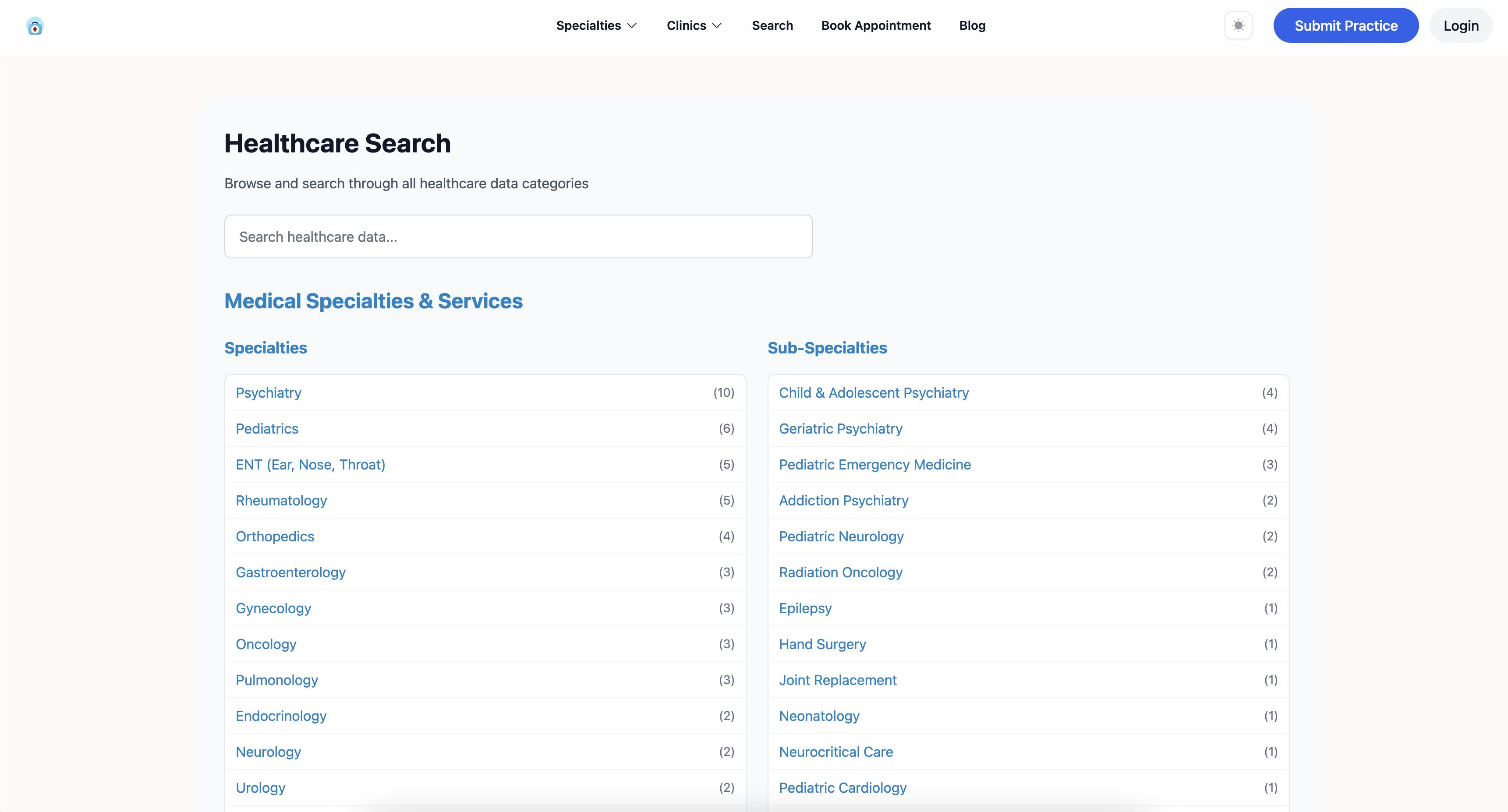Toggle the light/dark theme sun button
This screenshot has height=812, width=1508.
(x=1238, y=26)
